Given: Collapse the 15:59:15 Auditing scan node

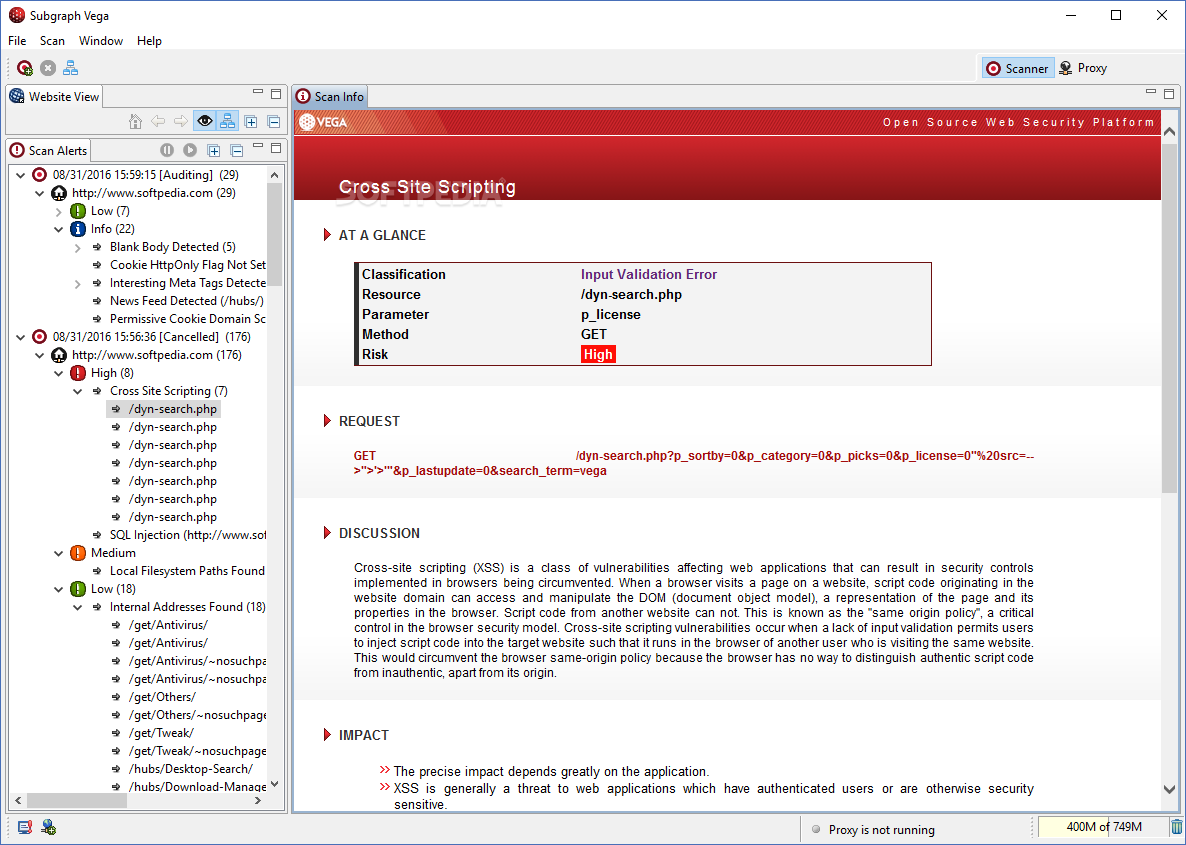Looking at the screenshot, I should pos(20,175).
